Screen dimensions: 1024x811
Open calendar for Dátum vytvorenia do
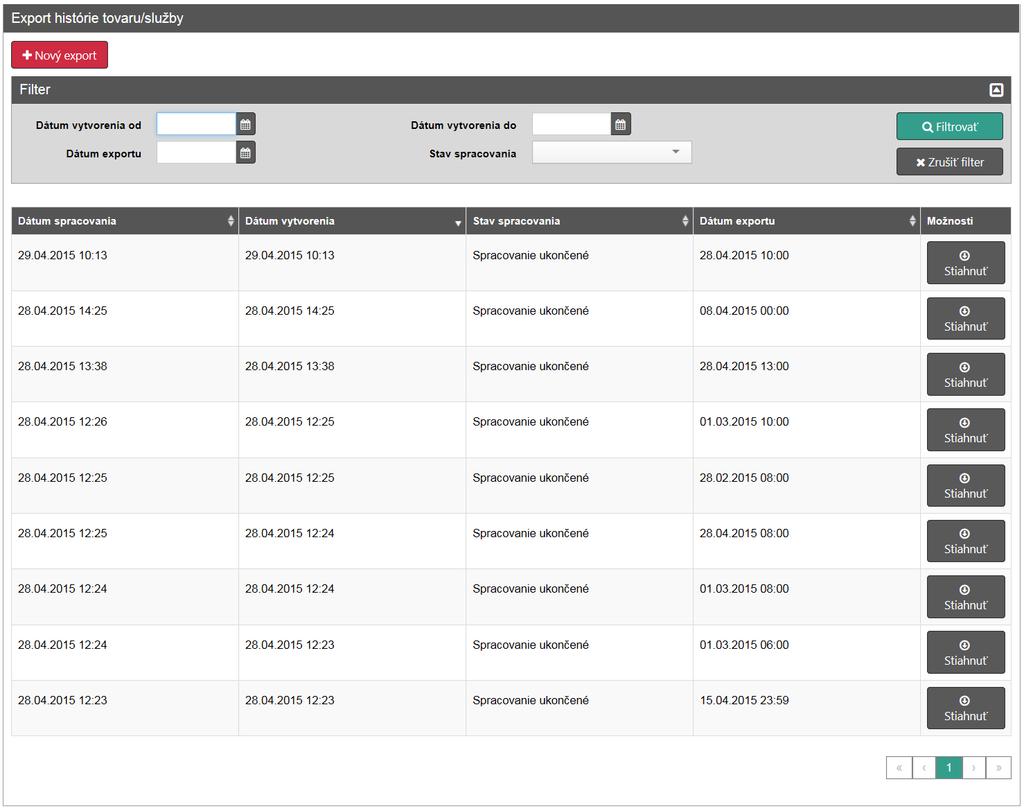click(621, 124)
